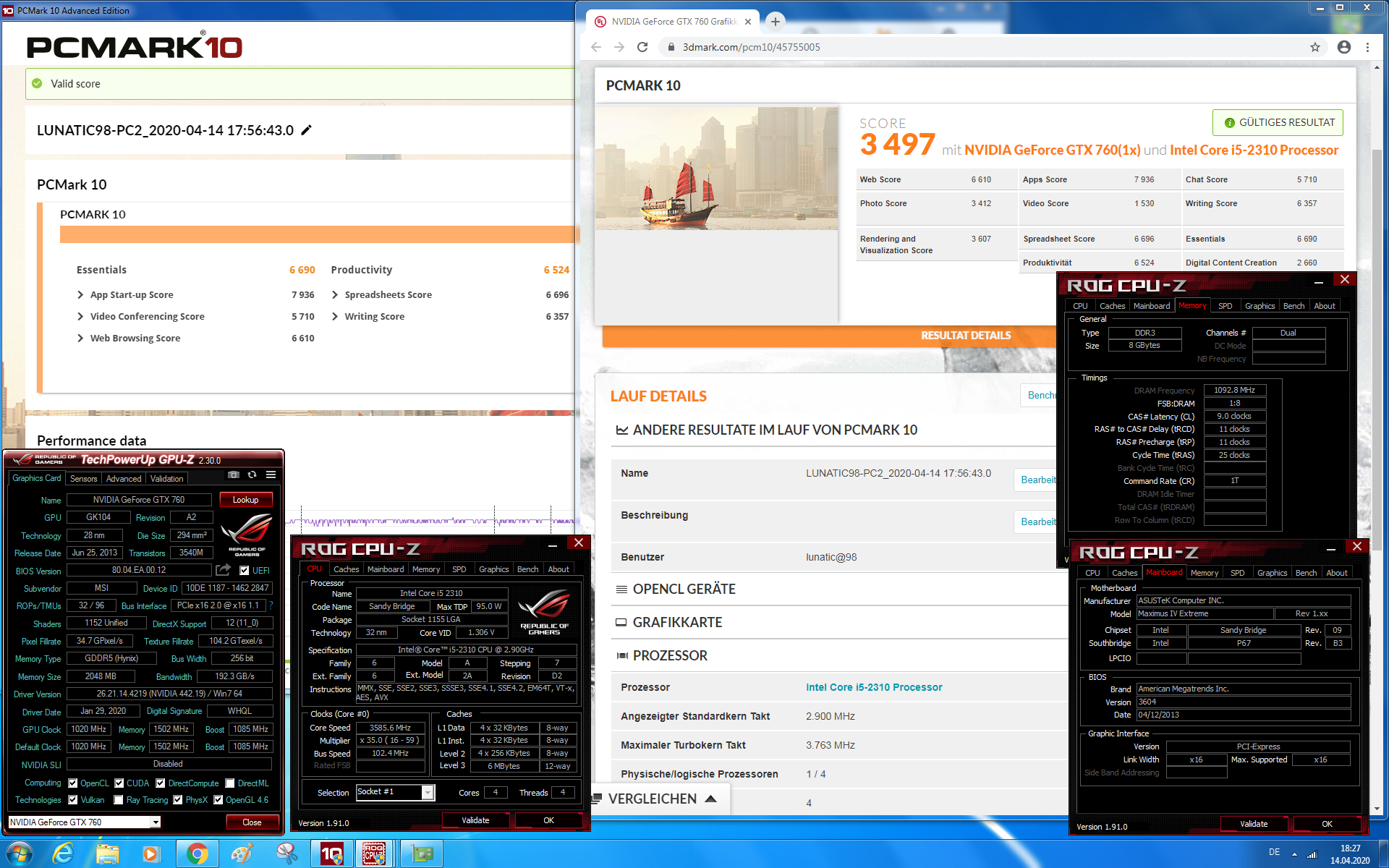Click Validate in the CPU tab CPU-Z window

475,820
